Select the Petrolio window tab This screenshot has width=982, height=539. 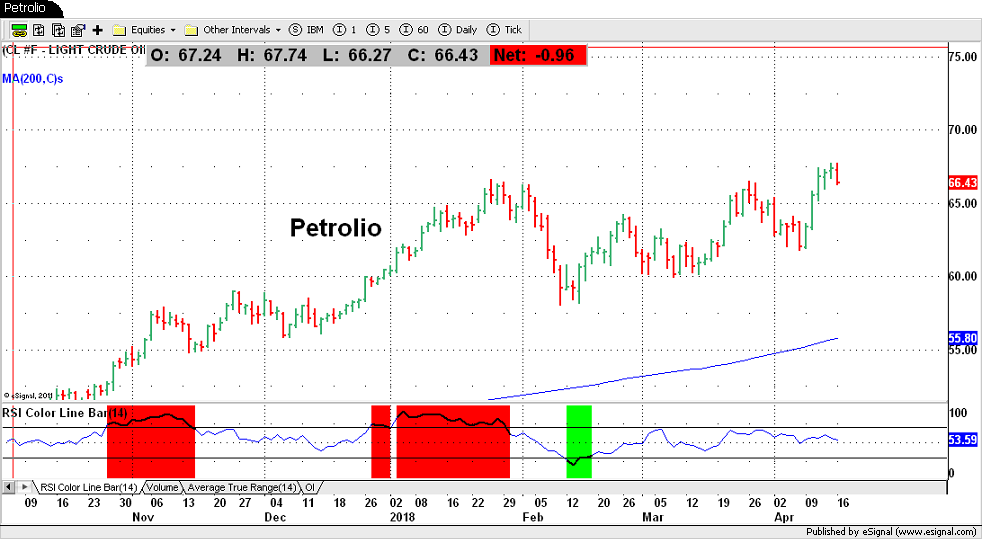tap(26, 9)
